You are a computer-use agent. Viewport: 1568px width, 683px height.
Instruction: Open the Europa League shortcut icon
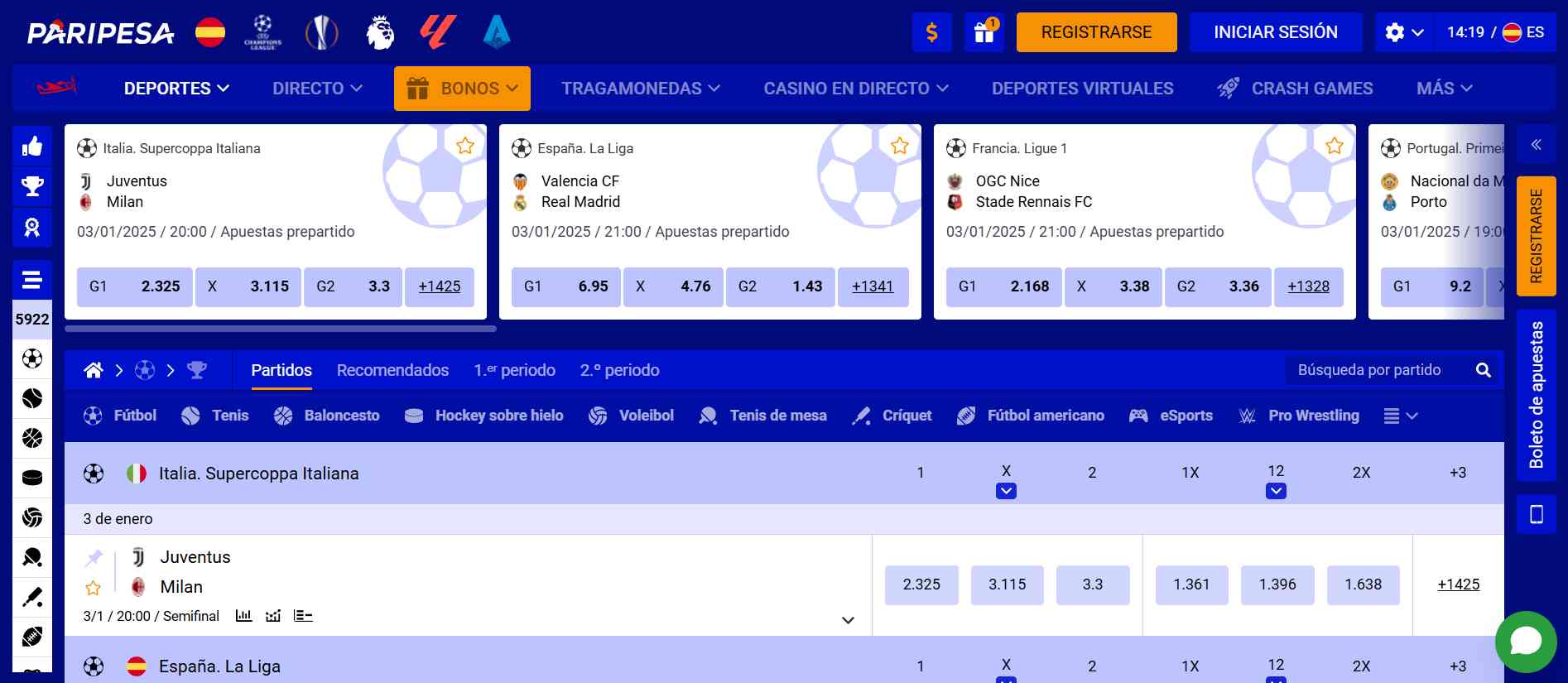(x=322, y=32)
